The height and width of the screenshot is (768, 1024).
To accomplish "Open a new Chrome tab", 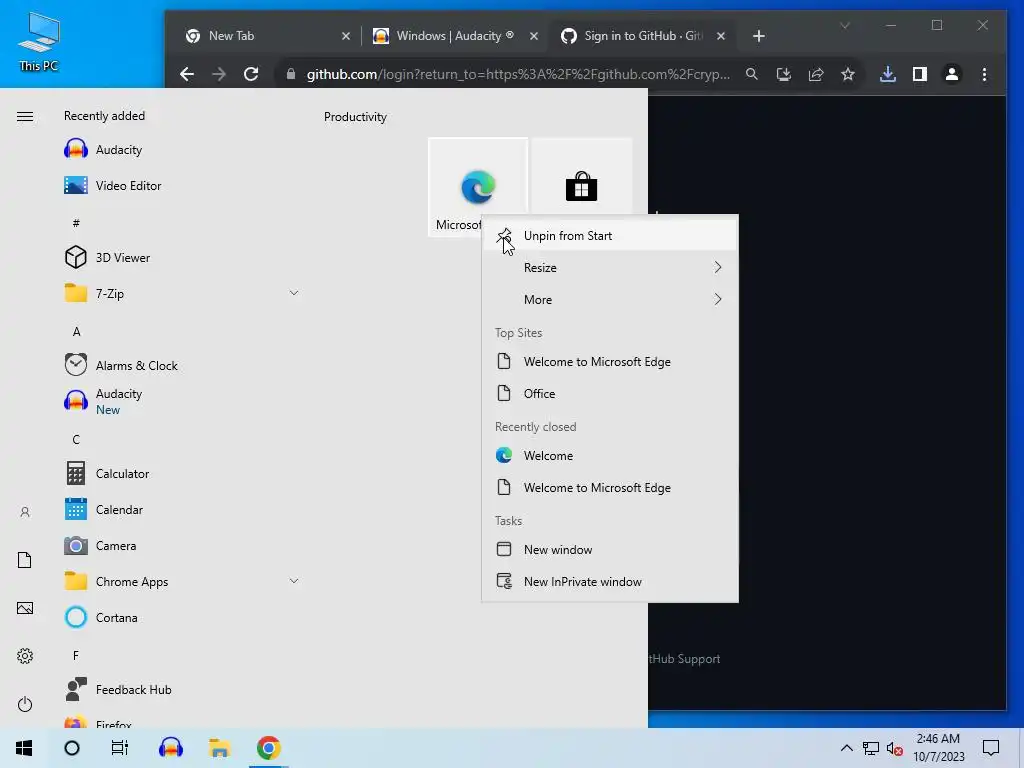I will [x=759, y=36].
